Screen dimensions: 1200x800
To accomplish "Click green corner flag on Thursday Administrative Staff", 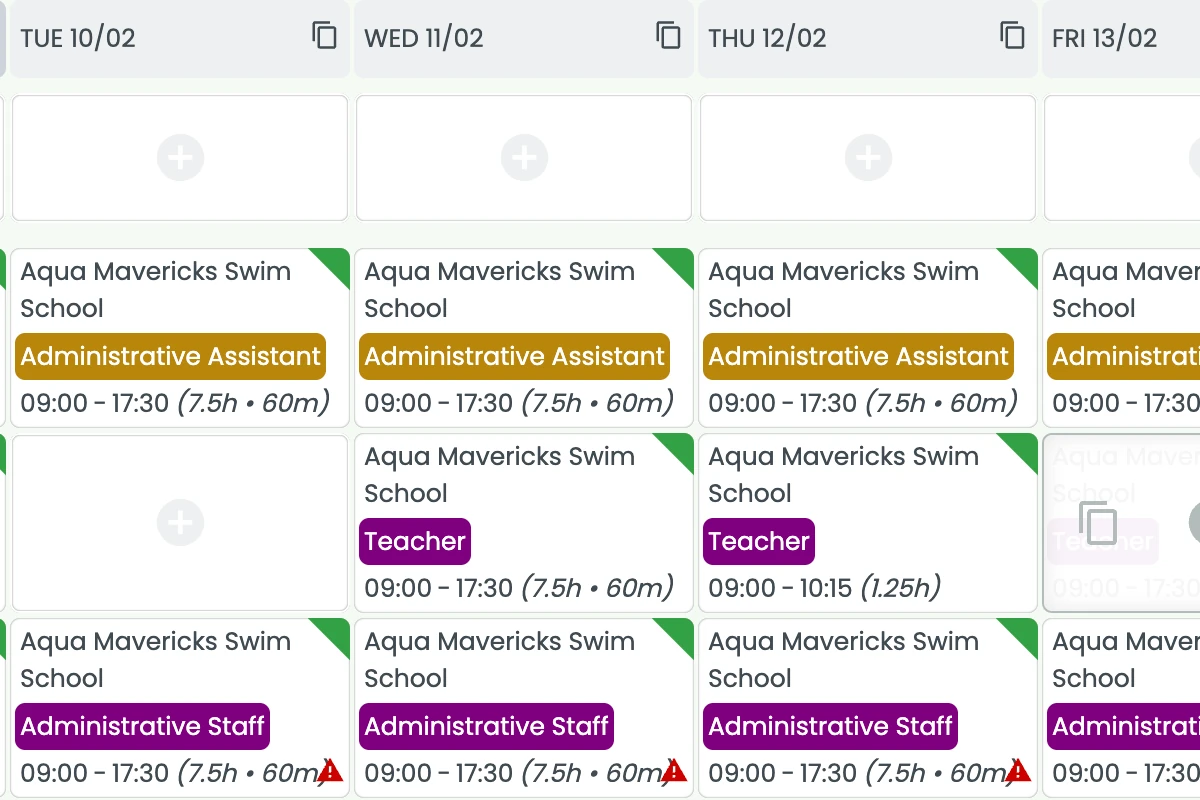I will [1022, 634].
